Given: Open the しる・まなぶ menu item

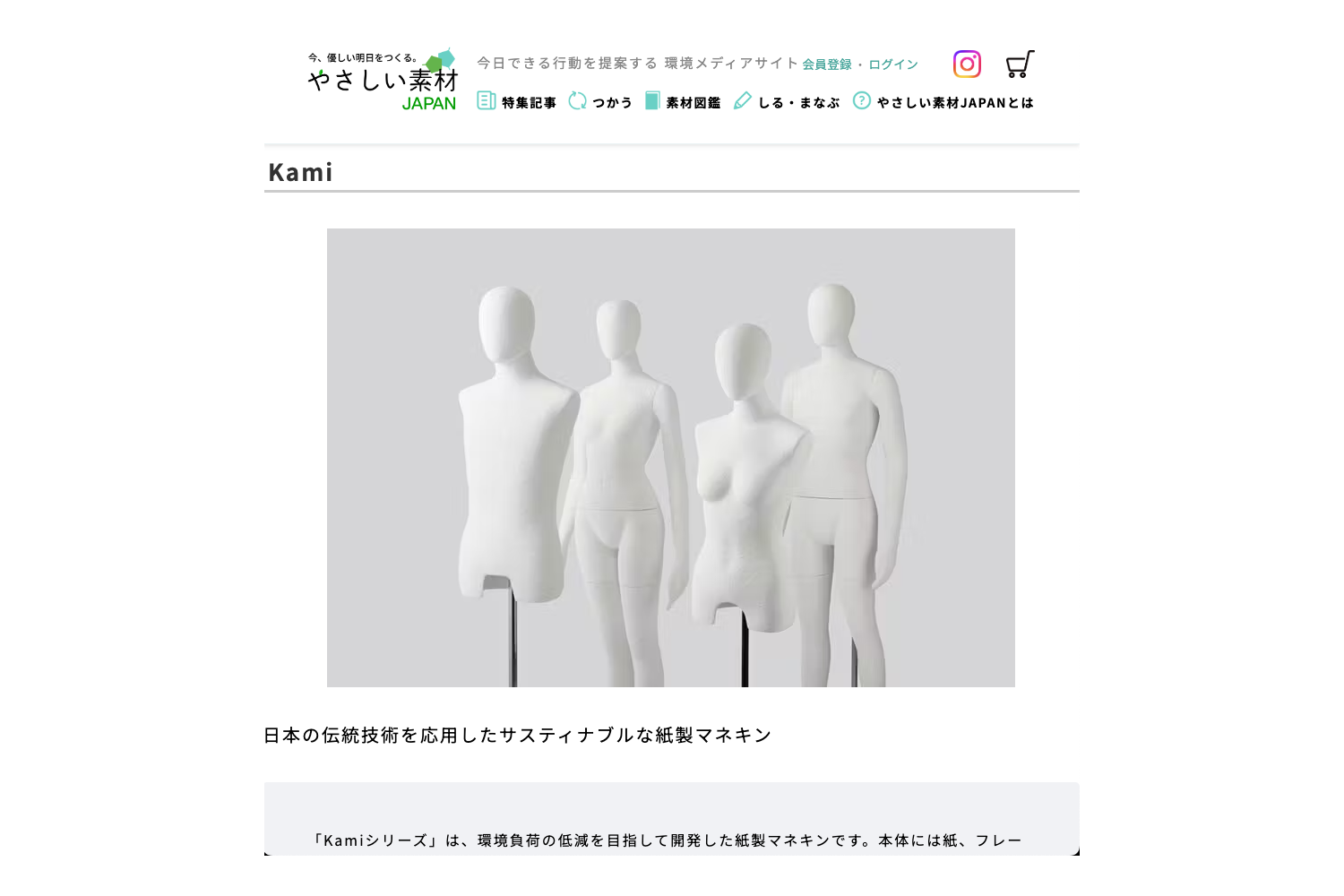Looking at the screenshot, I should 799,103.
